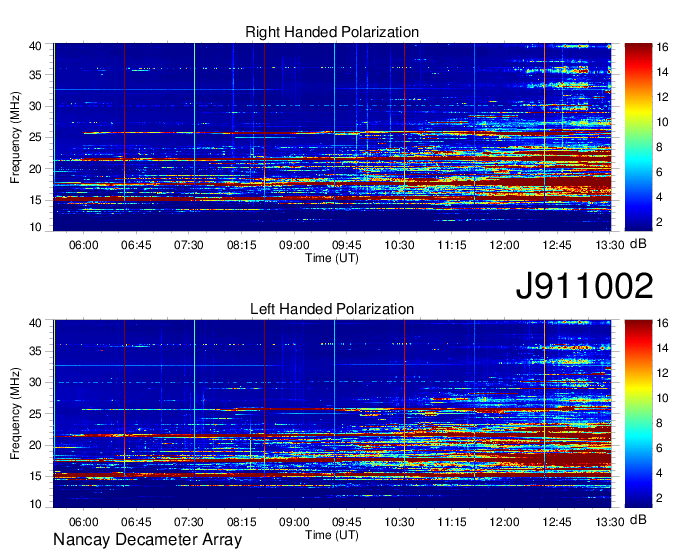Click the top plot's color scale bar

click(x=638, y=137)
